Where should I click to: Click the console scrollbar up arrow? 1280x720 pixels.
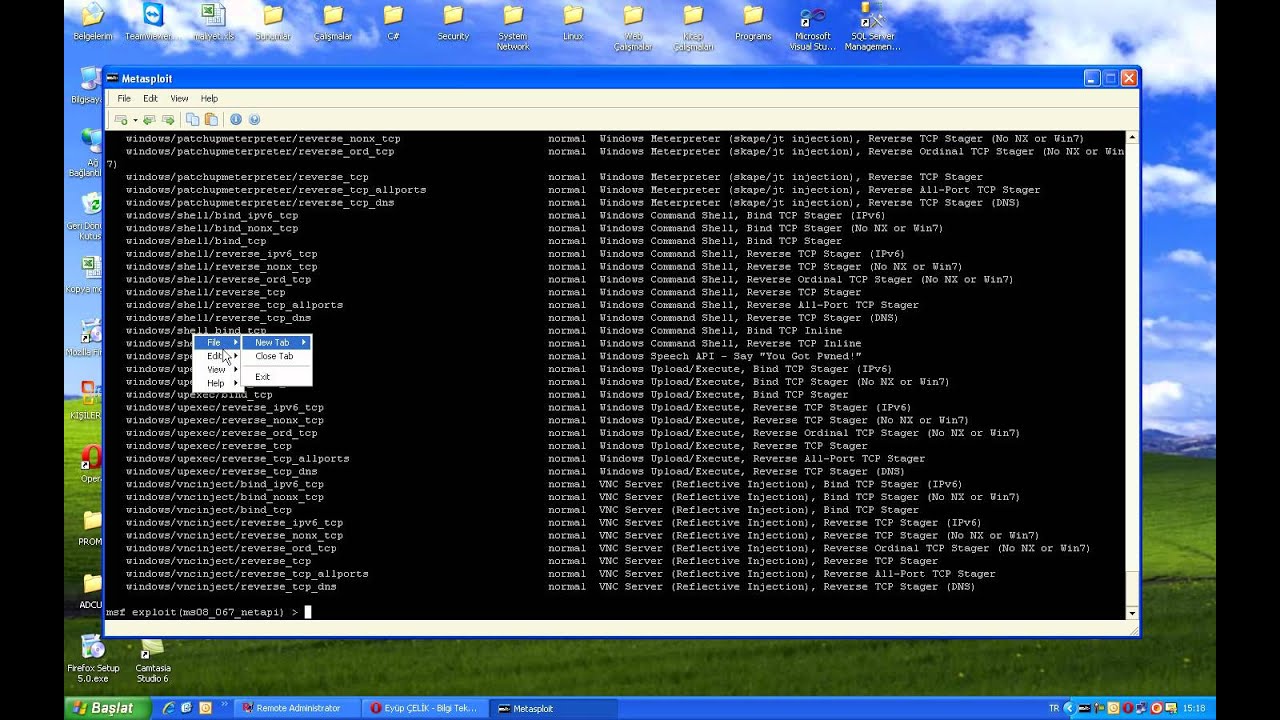point(1132,137)
